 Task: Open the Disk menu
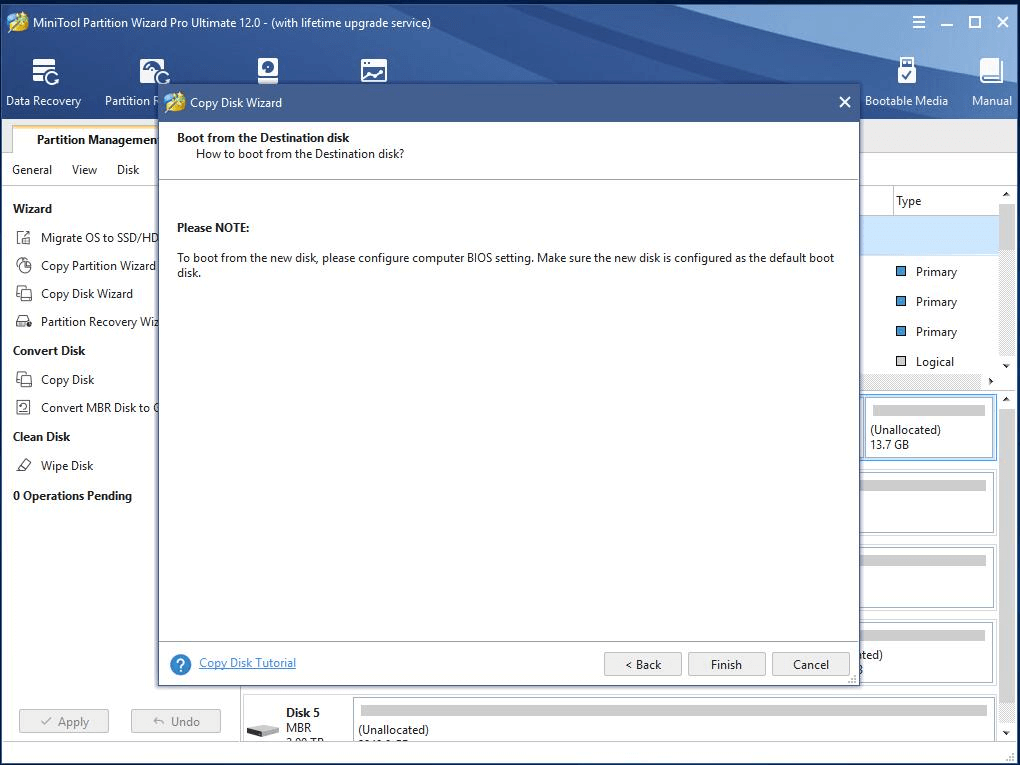point(128,170)
